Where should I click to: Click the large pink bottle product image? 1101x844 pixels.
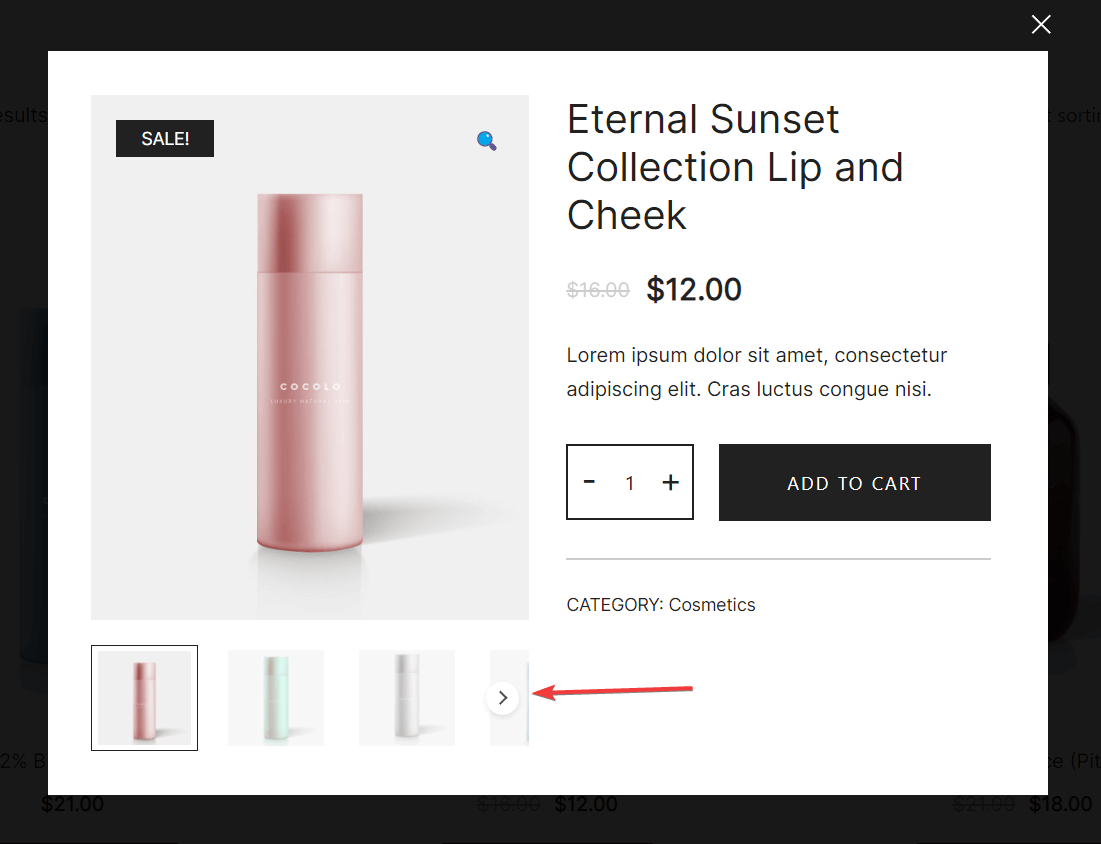pos(310,357)
